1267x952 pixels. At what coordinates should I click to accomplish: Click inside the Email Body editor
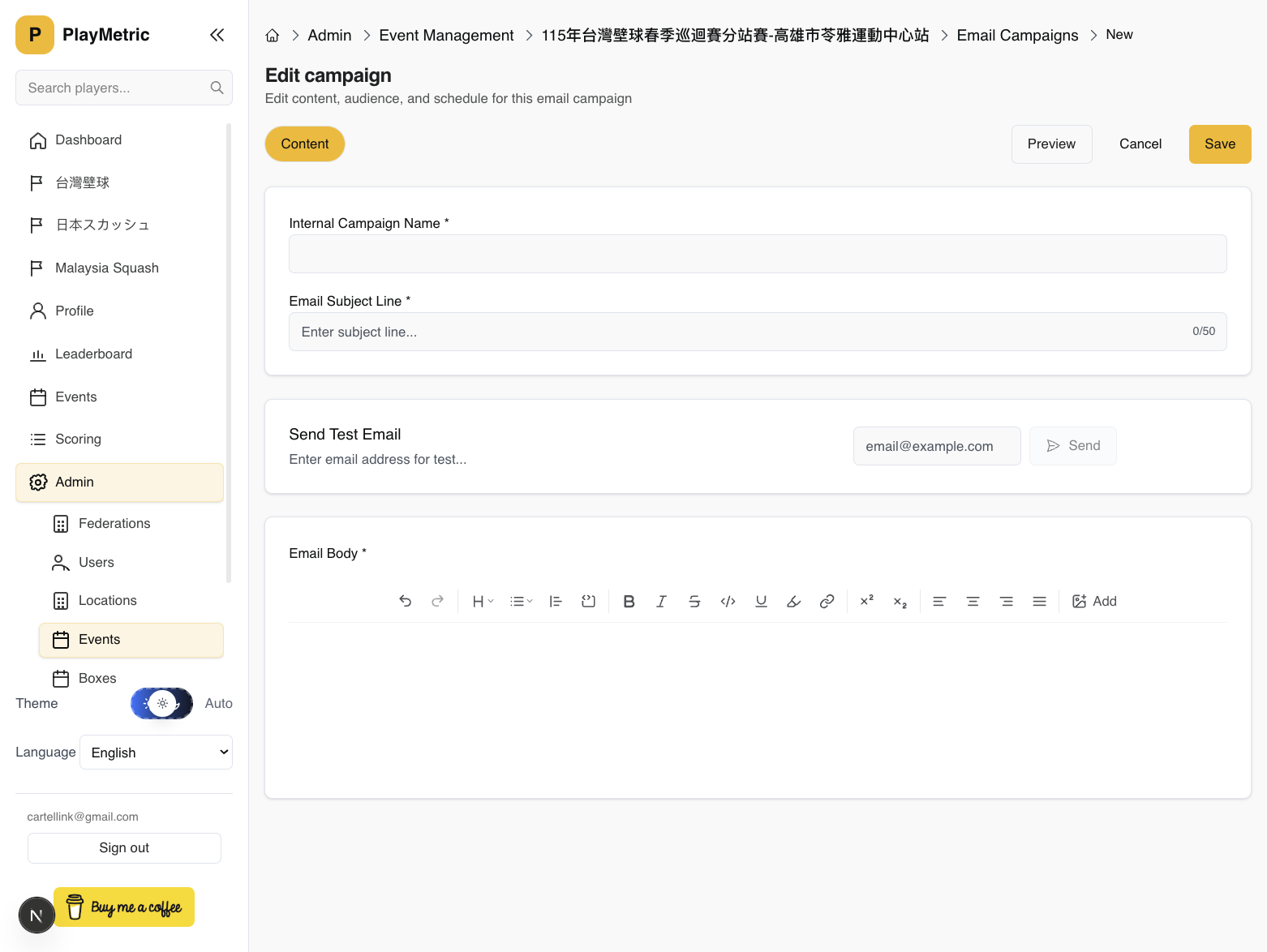point(758,697)
